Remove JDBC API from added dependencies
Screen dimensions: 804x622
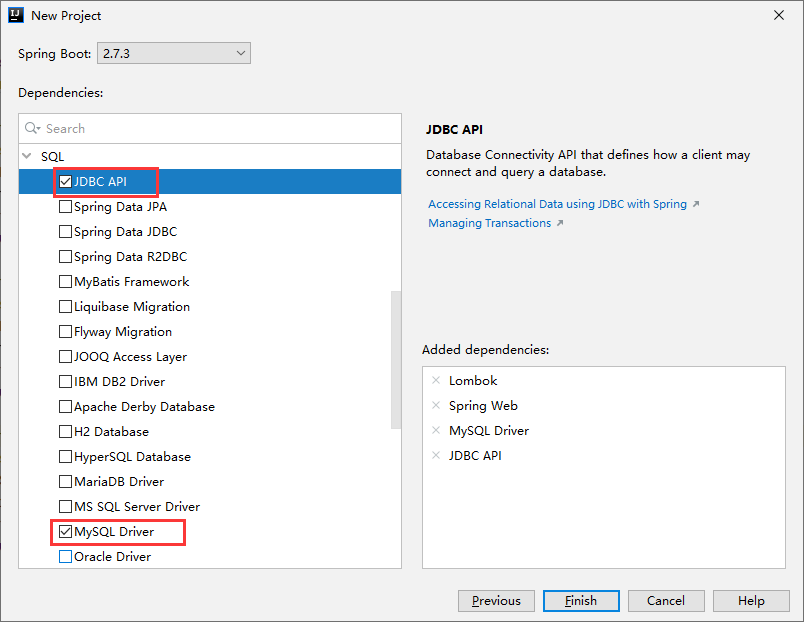pos(436,455)
